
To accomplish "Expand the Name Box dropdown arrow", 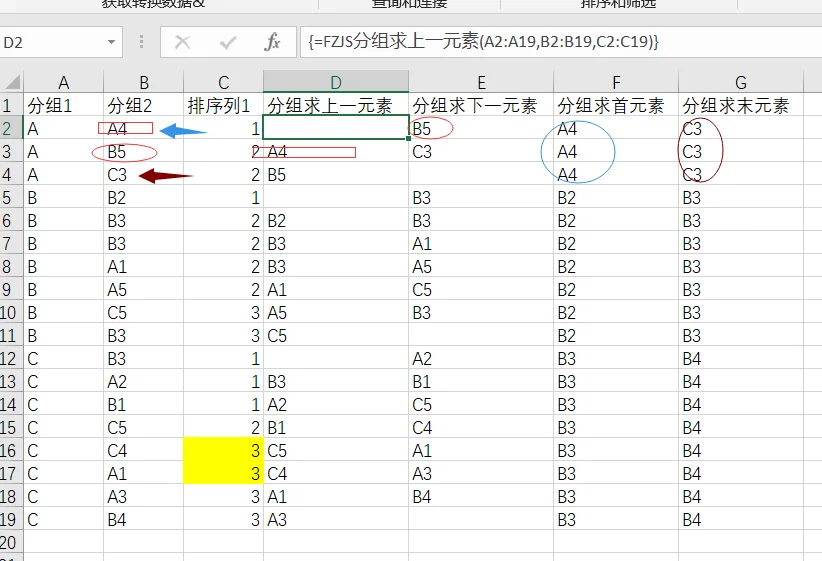I will click(x=111, y=42).
